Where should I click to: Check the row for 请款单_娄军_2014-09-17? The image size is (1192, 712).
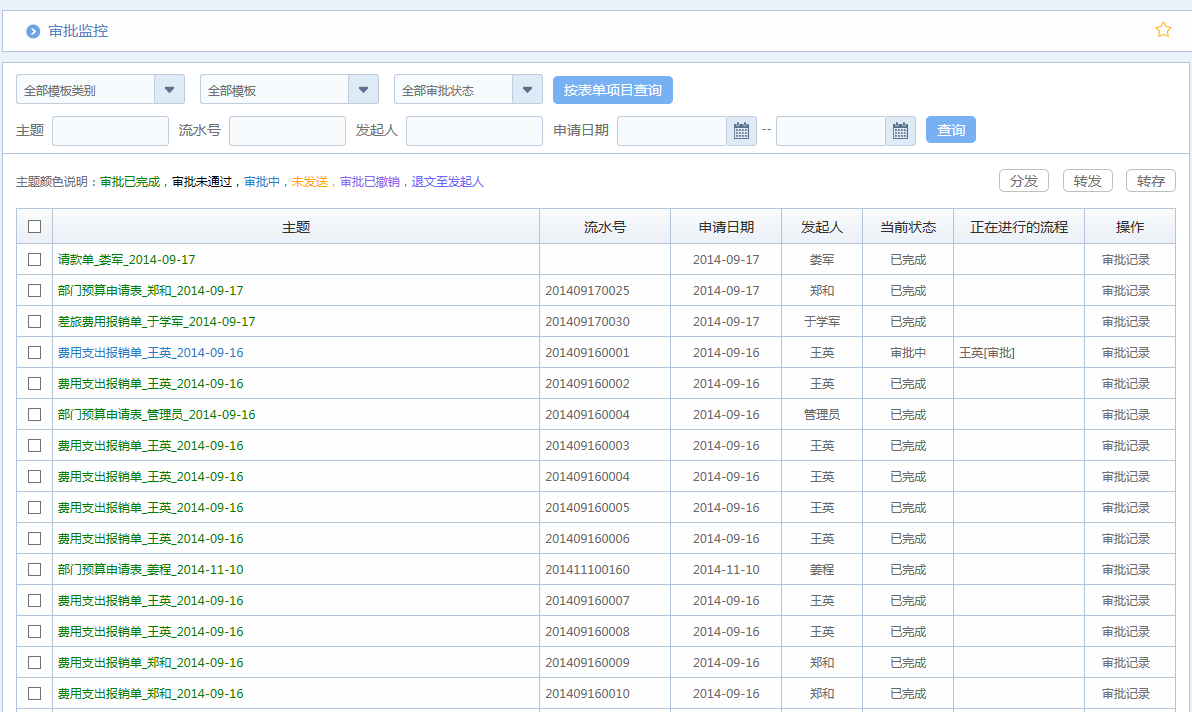pyautogui.click(x=34, y=259)
